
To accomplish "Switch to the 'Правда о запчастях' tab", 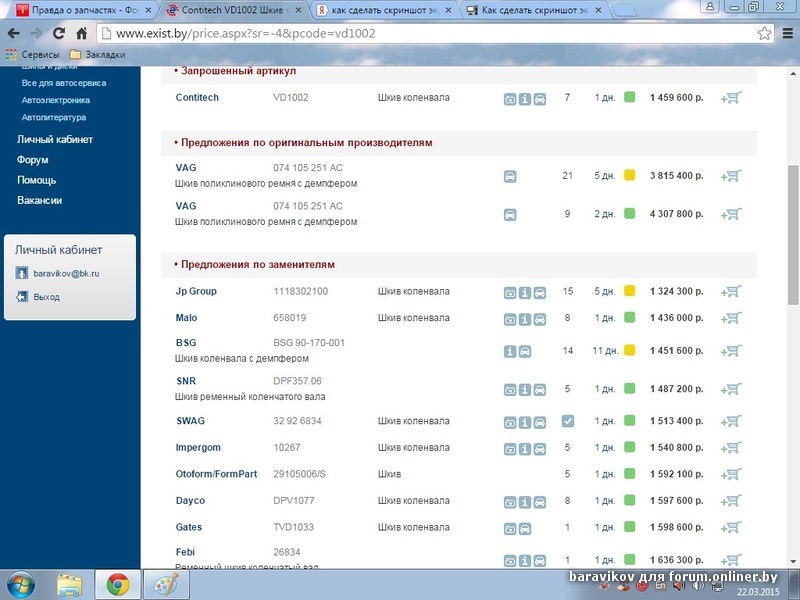I will pos(78,10).
